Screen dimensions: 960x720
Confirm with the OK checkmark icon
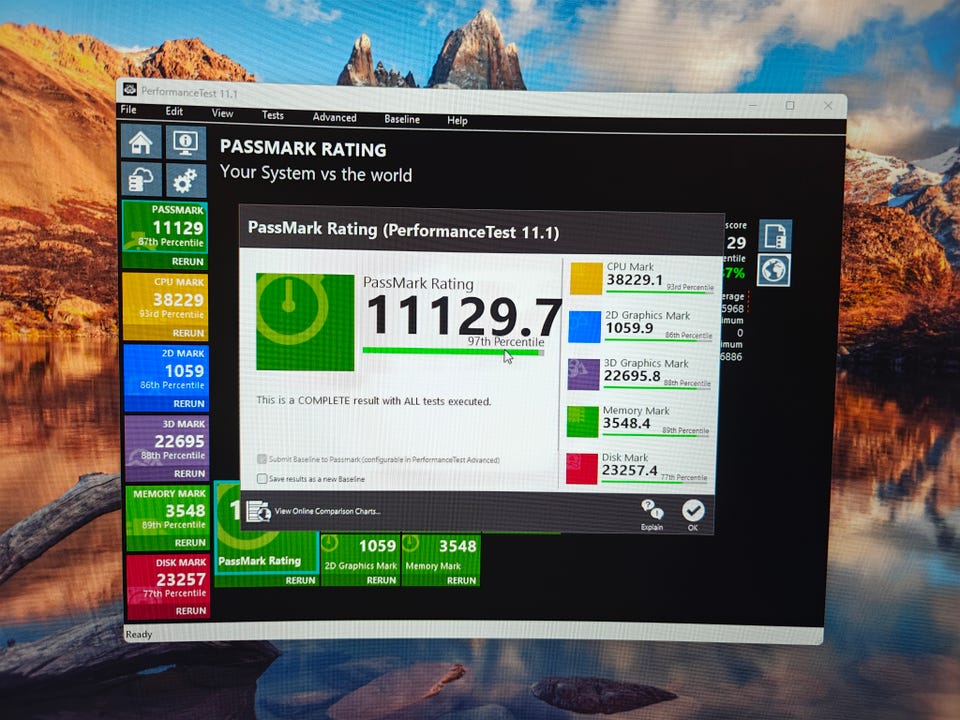[x=693, y=510]
